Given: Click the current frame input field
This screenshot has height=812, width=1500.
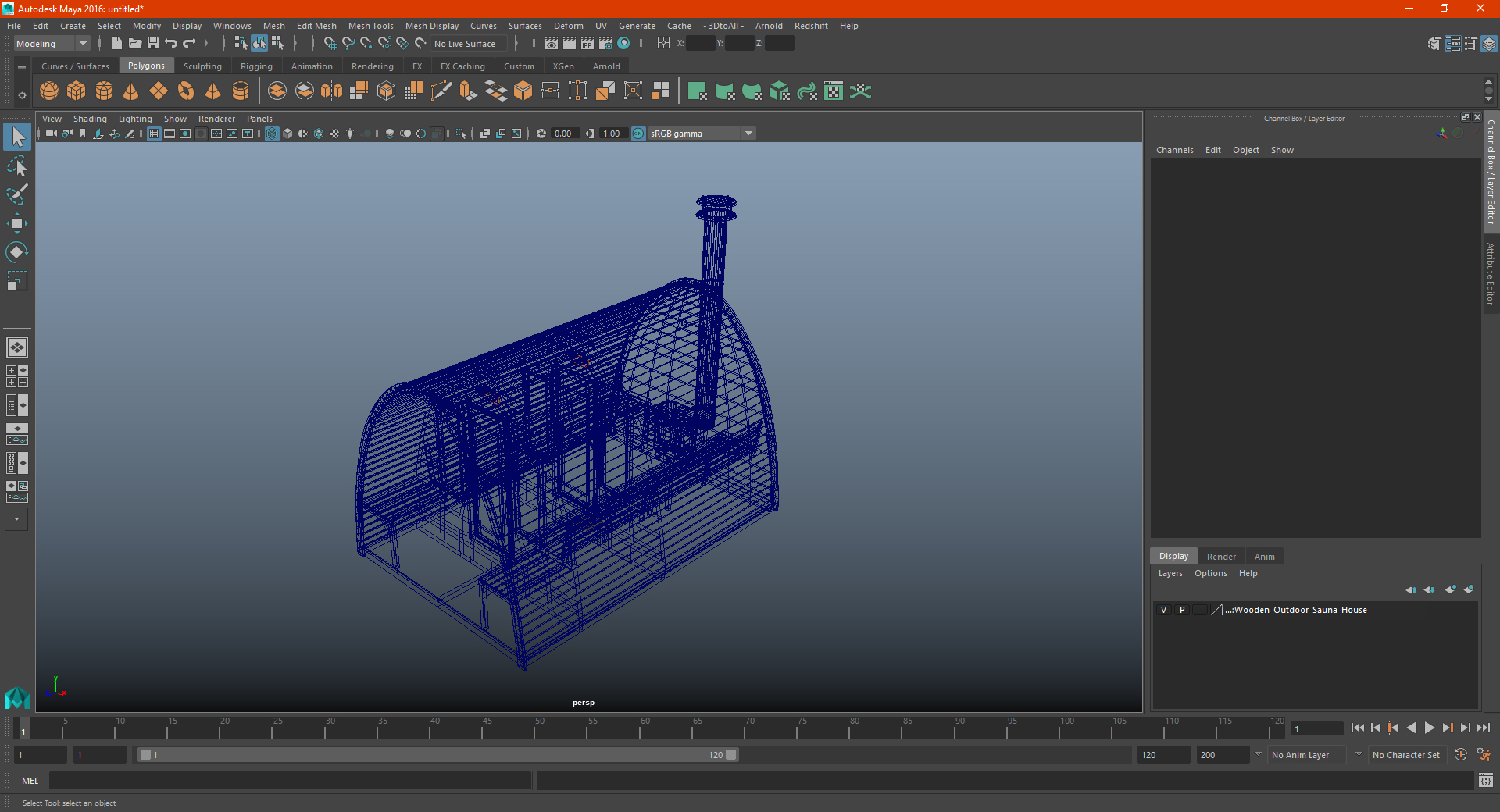Looking at the screenshot, I should [x=1316, y=728].
